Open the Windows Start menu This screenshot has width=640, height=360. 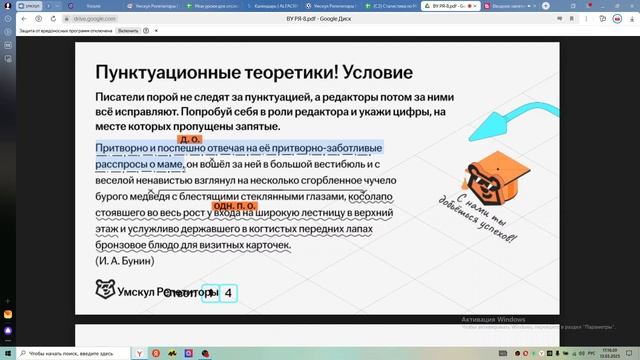8,353
